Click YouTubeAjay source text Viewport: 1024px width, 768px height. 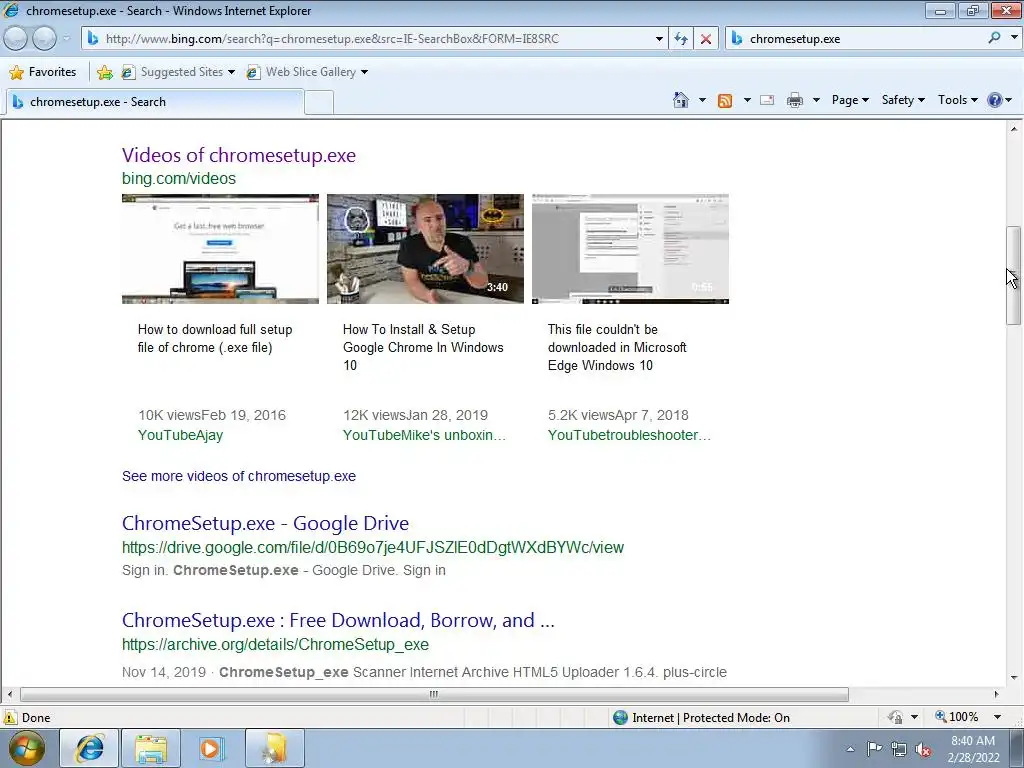[180, 435]
